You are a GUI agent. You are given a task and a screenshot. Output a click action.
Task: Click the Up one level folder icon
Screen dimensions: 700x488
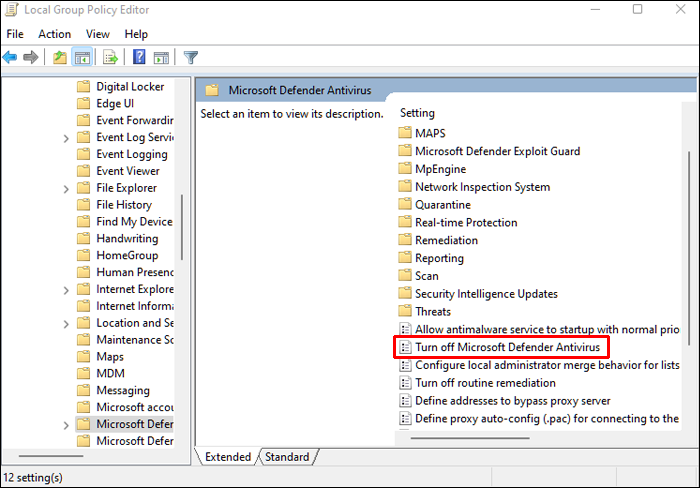[60, 57]
